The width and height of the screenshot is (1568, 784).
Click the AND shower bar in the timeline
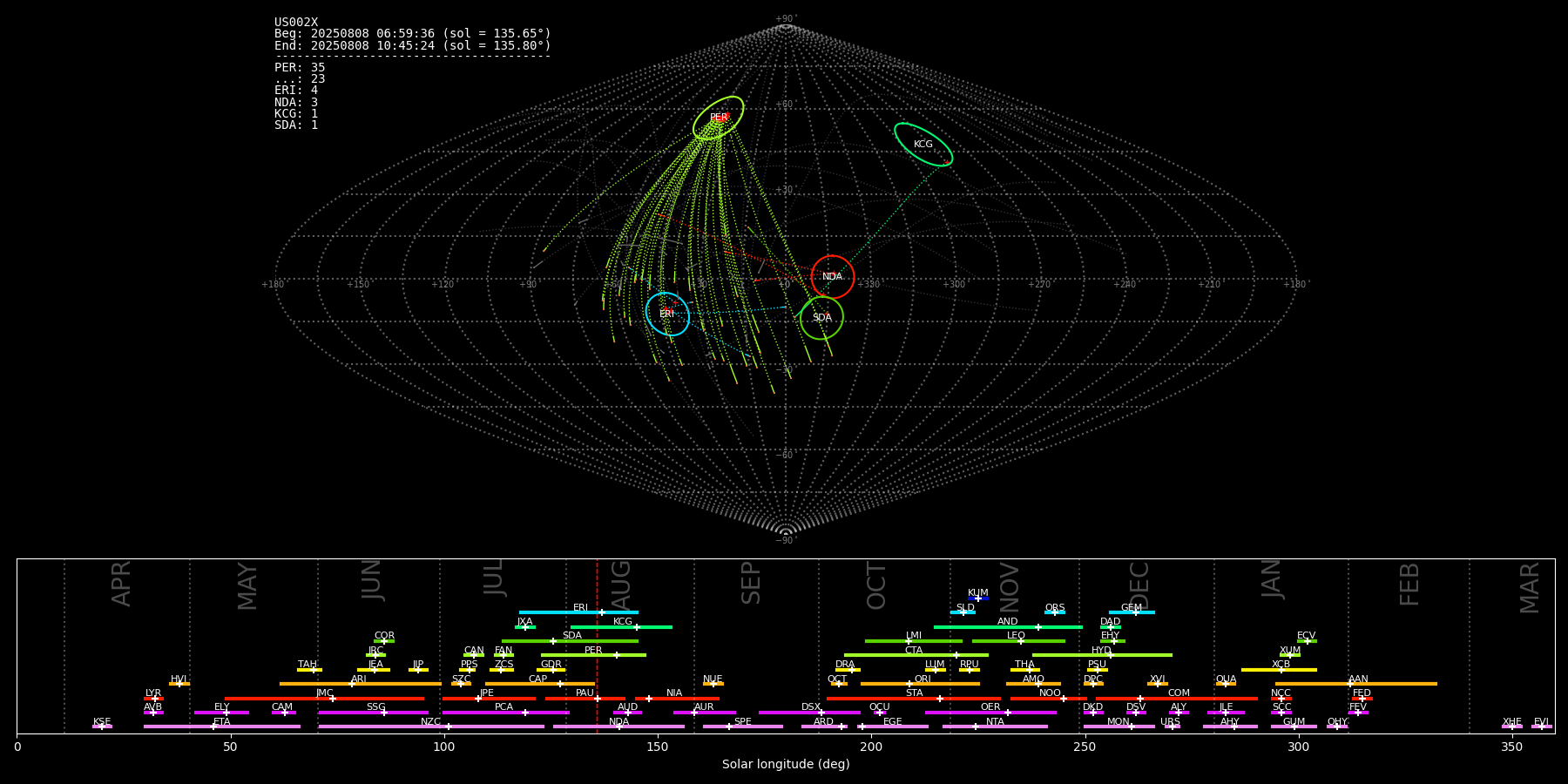pos(1008,627)
